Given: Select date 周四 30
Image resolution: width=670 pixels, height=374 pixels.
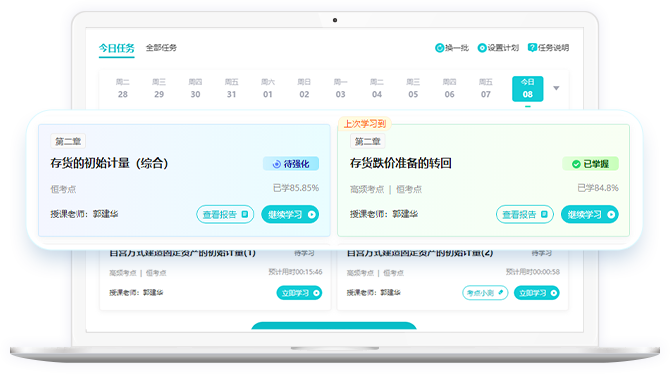Looking at the screenshot, I should 195,88.
